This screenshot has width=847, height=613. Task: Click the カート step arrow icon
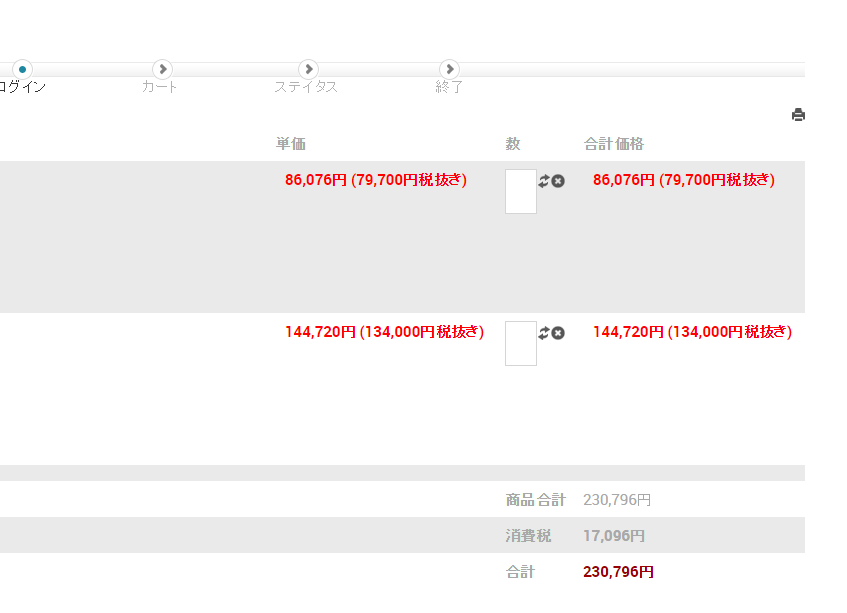(x=163, y=69)
